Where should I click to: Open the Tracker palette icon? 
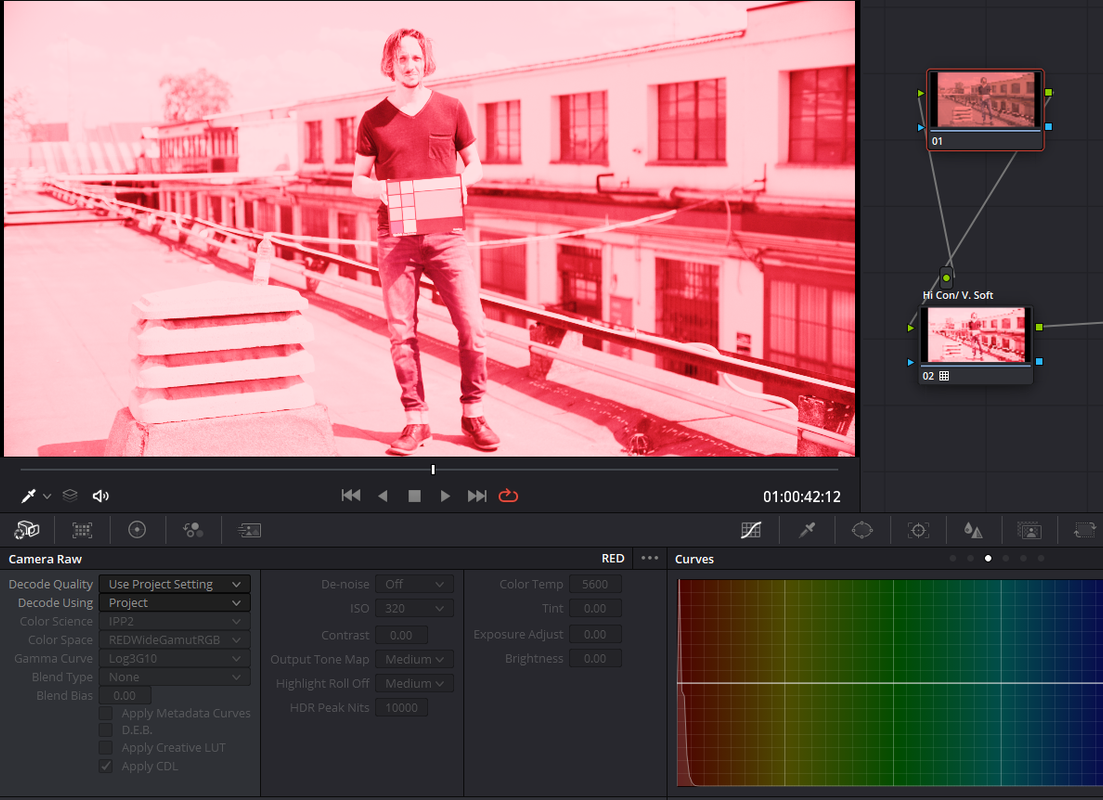tap(918, 530)
